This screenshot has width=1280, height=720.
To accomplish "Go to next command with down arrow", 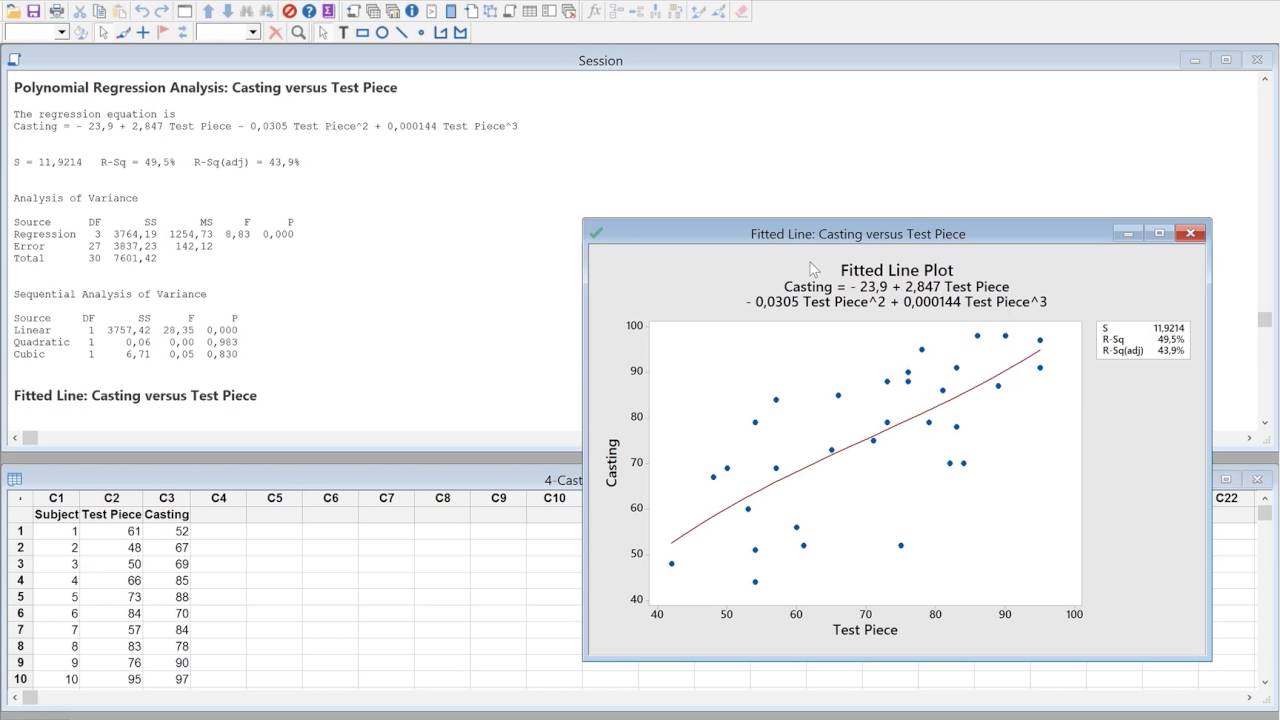I will point(228,11).
